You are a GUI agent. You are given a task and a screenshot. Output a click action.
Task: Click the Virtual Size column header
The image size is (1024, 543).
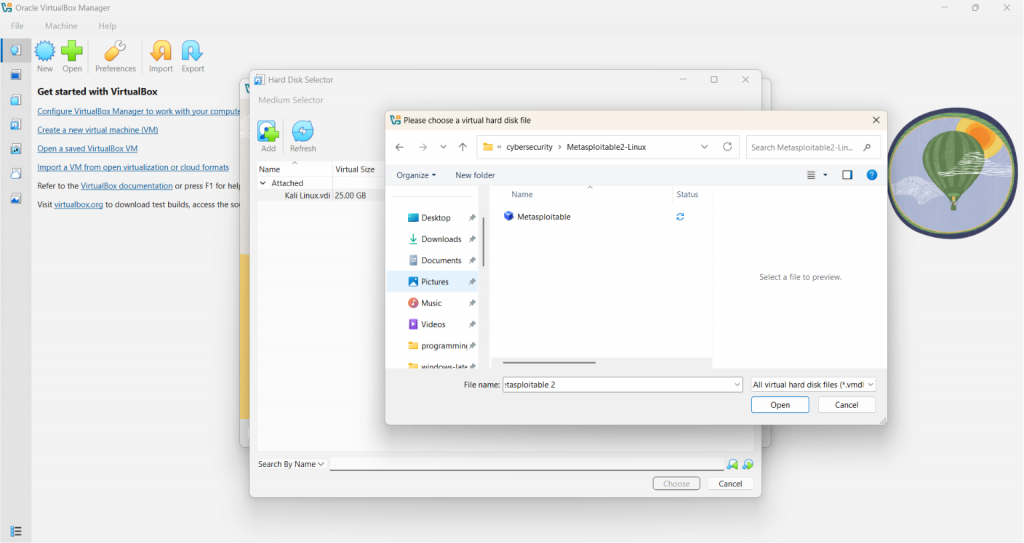[x=355, y=169]
